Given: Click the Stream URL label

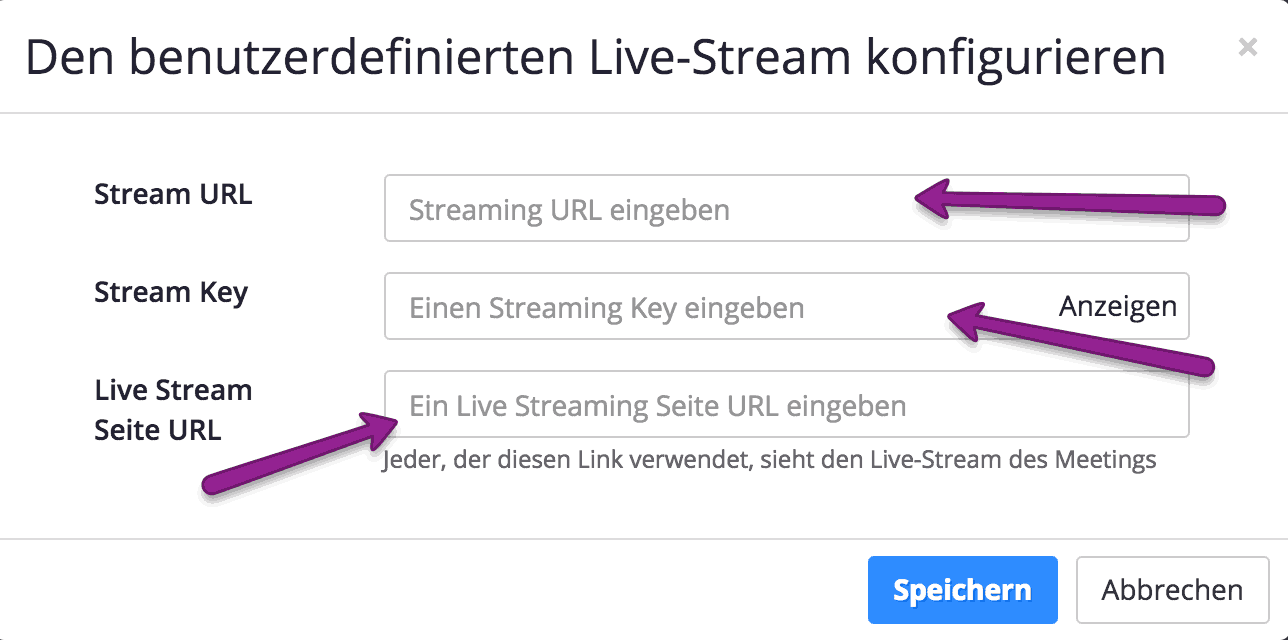Looking at the screenshot, I should [x=173, y=195].
